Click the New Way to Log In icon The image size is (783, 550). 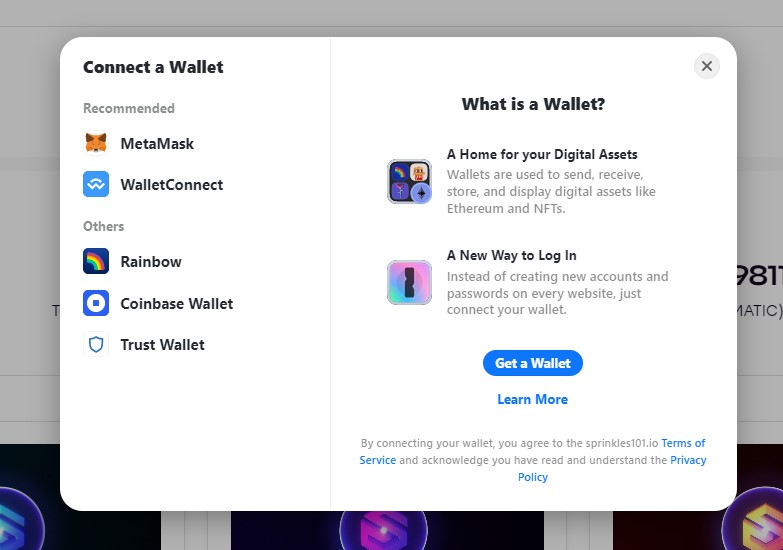pyautogui.click(x=409, y=282)
